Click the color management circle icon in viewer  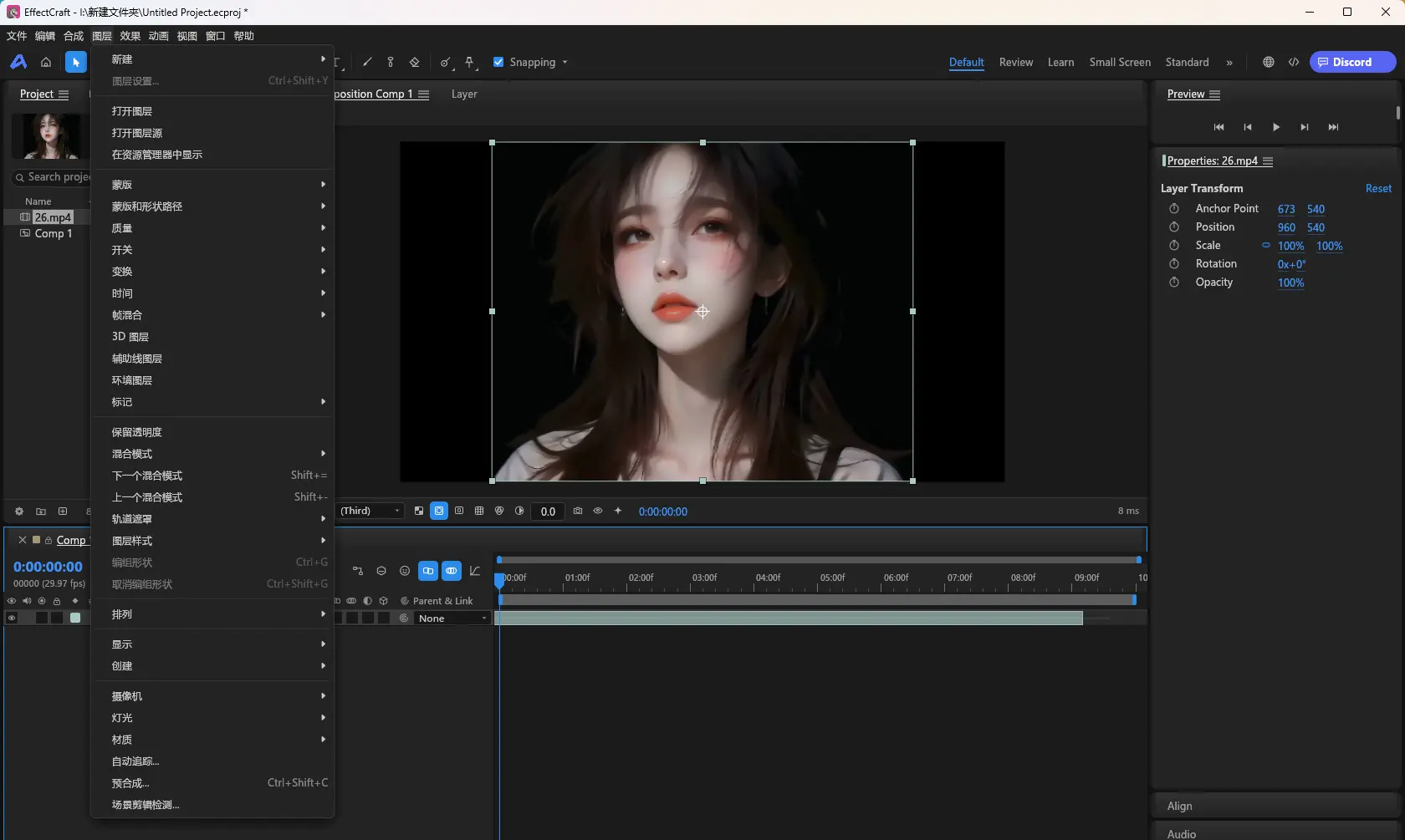tap(499, 511)
